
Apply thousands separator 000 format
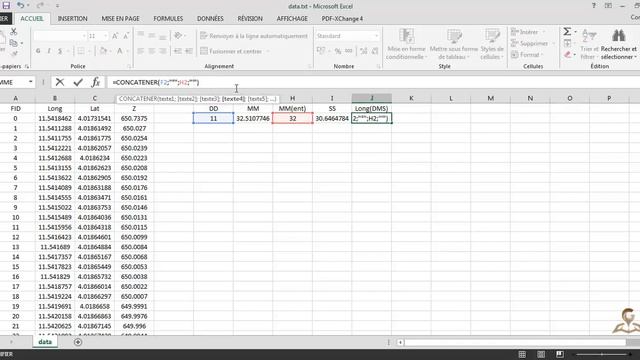click(x=349, y=51)
